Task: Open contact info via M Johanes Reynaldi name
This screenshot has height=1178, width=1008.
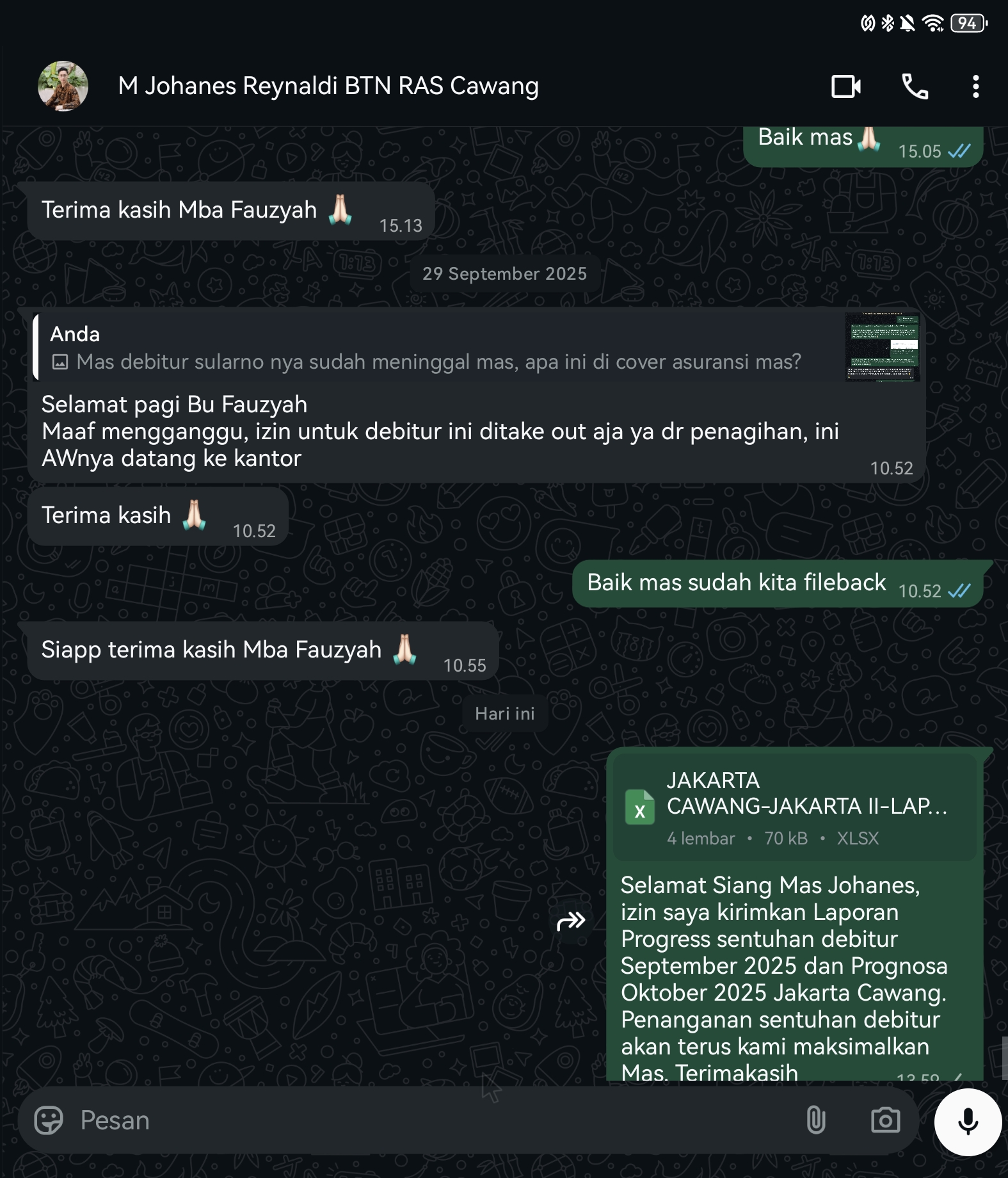Action: click(x=328, y=86)
